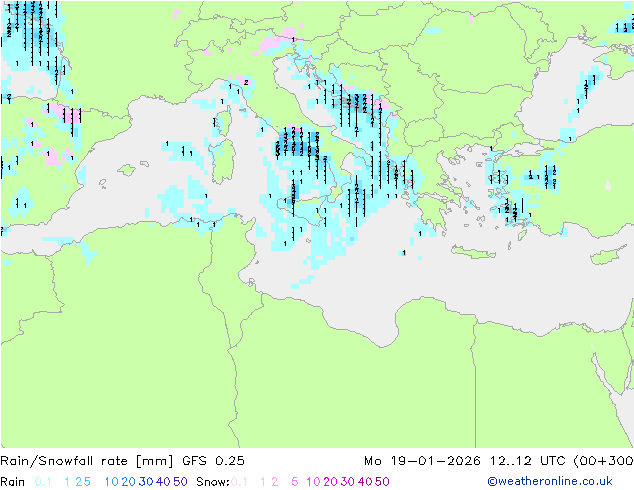Select the Rain legend value 40
The width and height of the screenshot is (634, 490).
pyautogui.click(x=163, y=482)
